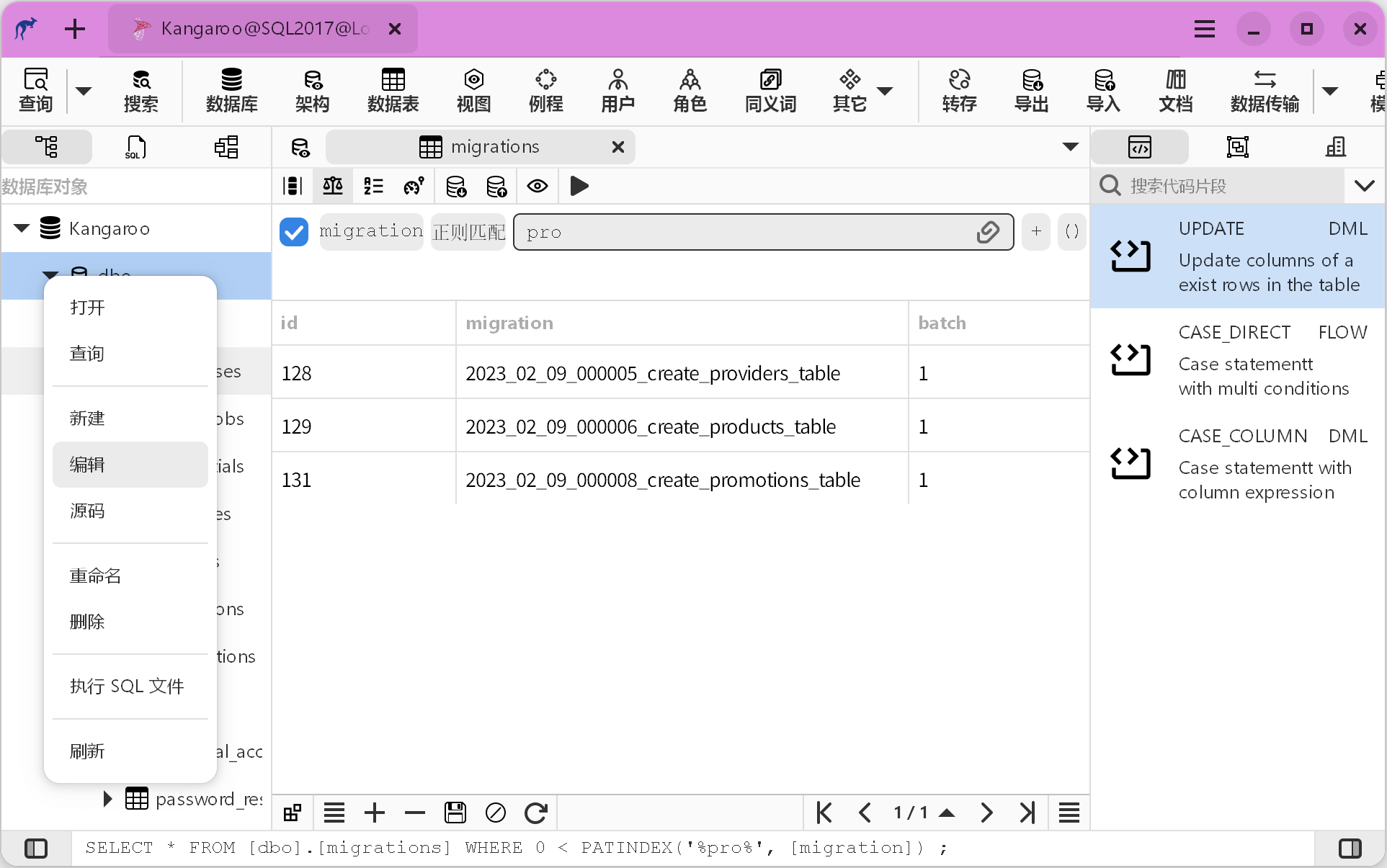Toggle the eye preview icon in table toolbar
The height and width of the screenshot is (868, 1387).
point(538,187)
